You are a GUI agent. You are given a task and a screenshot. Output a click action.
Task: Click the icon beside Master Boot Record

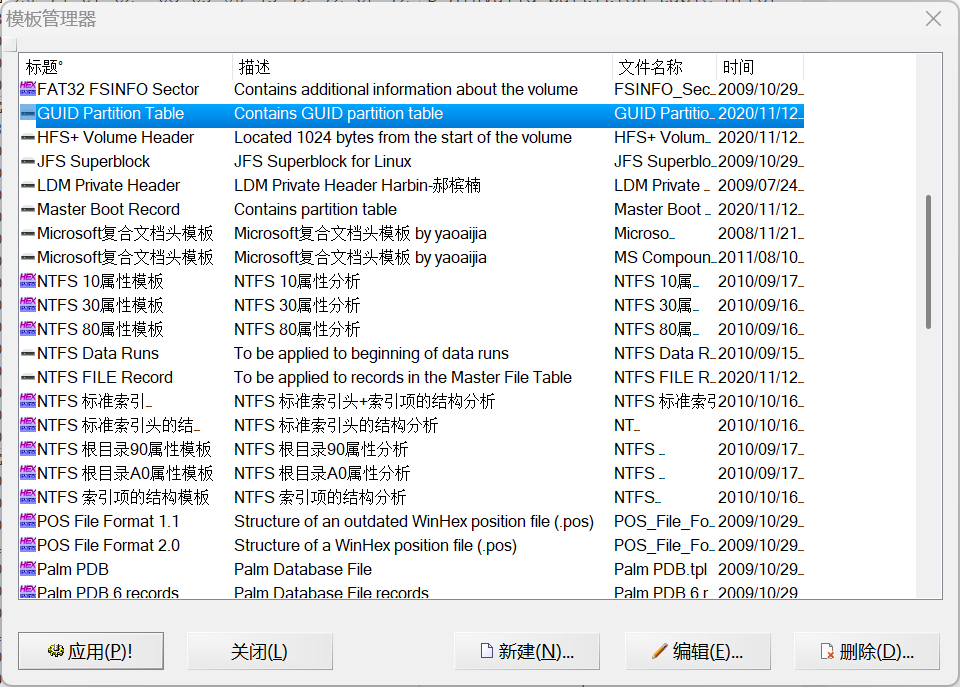tap(28, 210)
